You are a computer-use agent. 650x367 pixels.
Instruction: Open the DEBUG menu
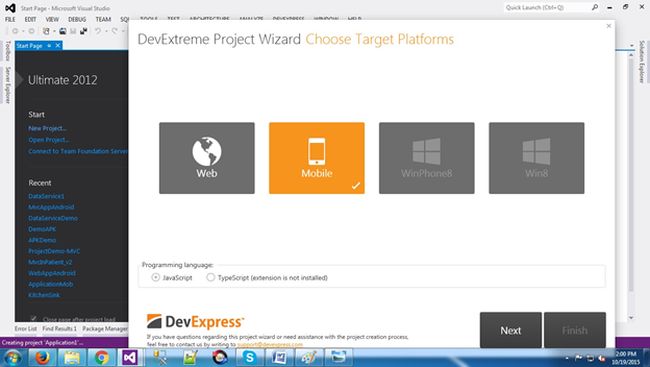[77, 19]
